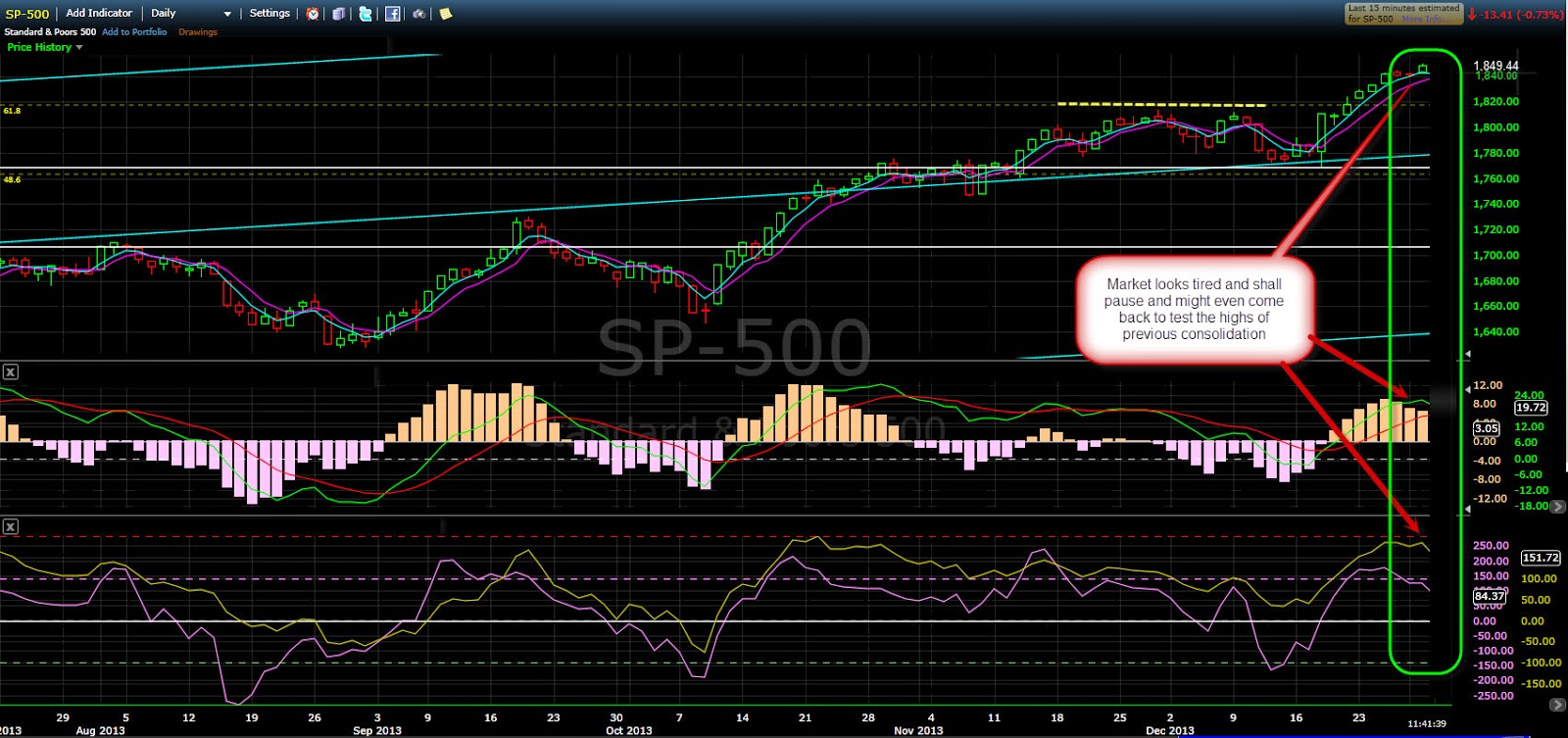
Task: Click the Standard & Poors 500 name text
Action: [50, 32]
